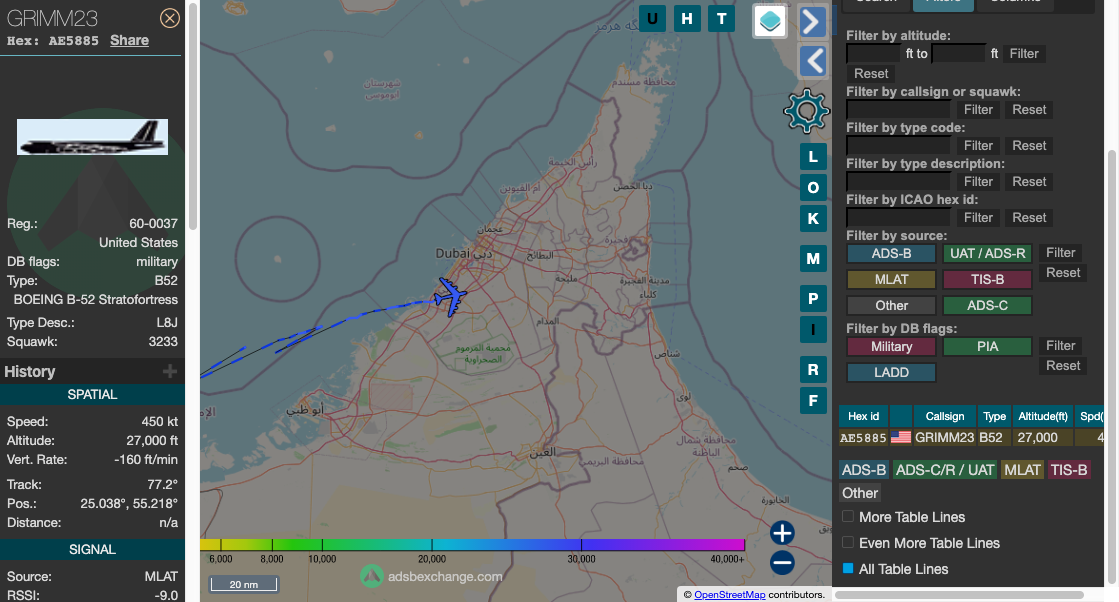The width and height of the screenshot is (1119, 602).
Task: Apply the source Filter button
Action: tap(1060, 252)
